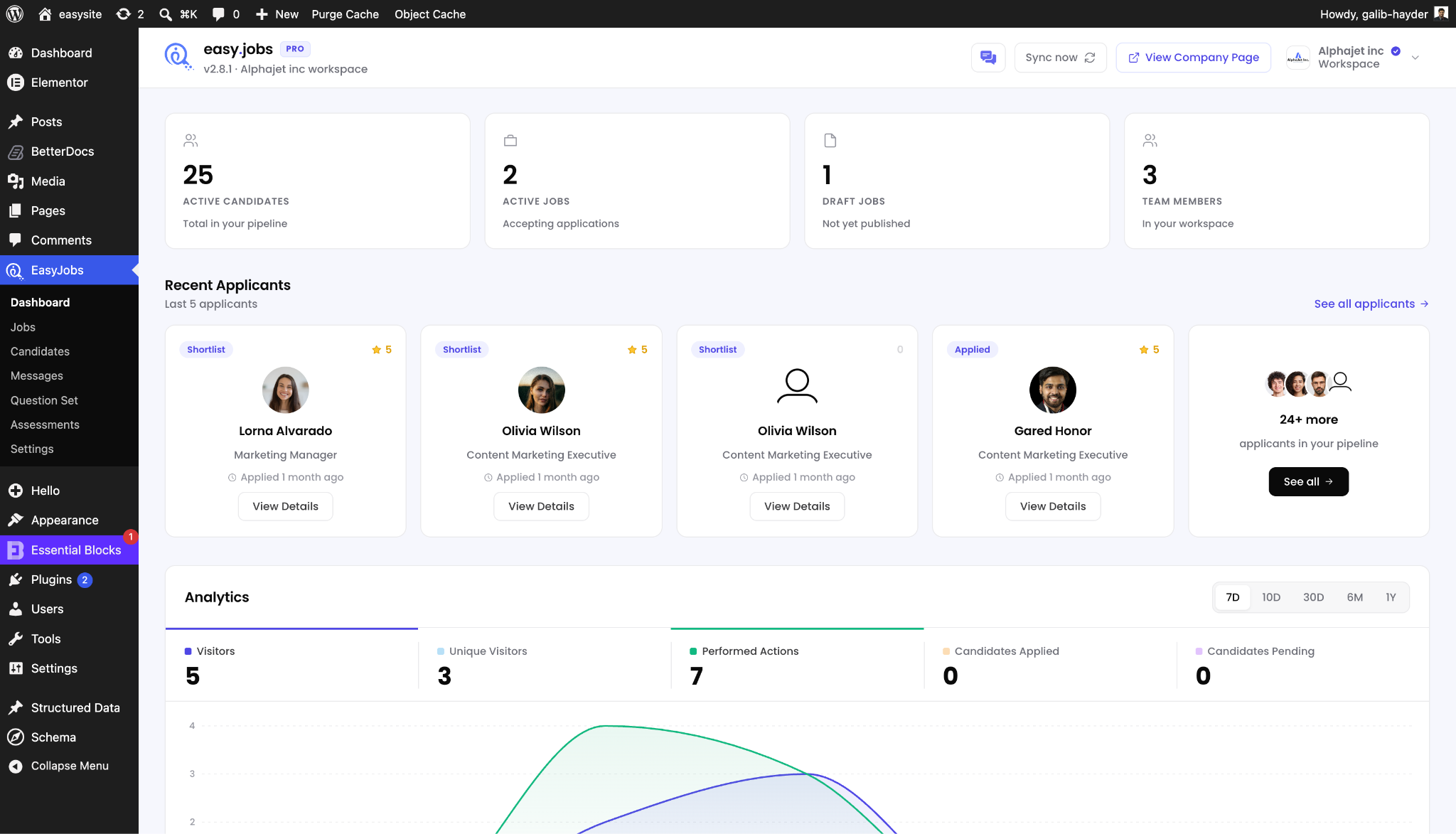Click the Active Candidates stat card
Viewport: 1456px width, 834px height.
pyautogui.click(x=317, y=181)
